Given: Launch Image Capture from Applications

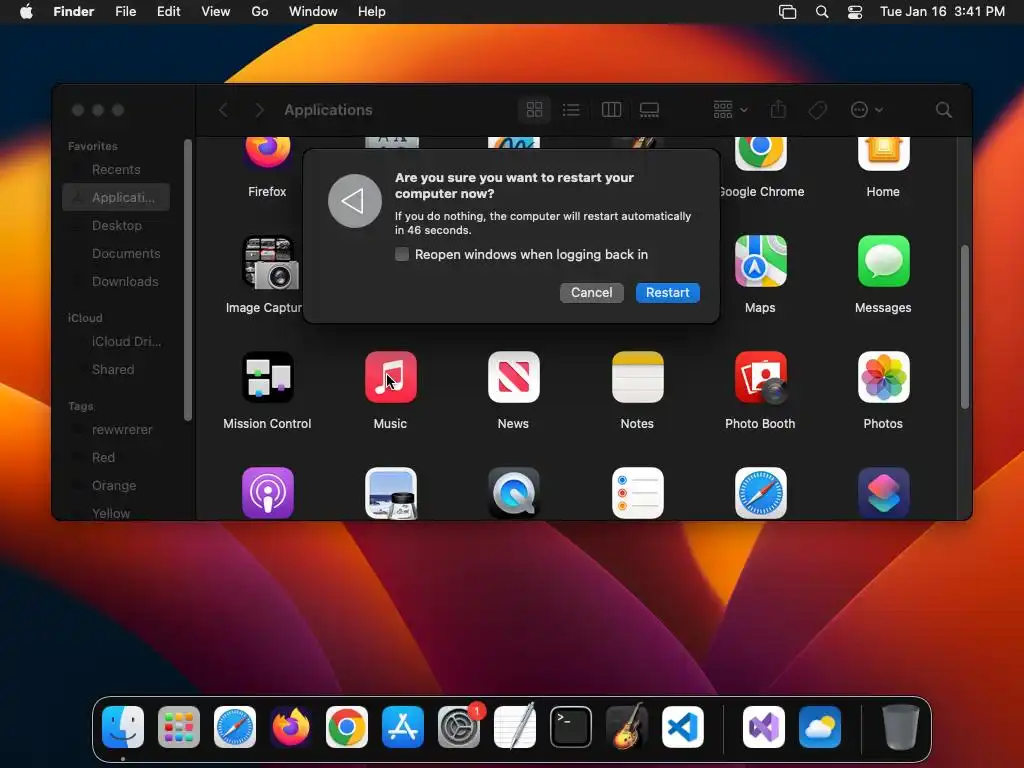Looking at the screenshot, I should (272, 262).
